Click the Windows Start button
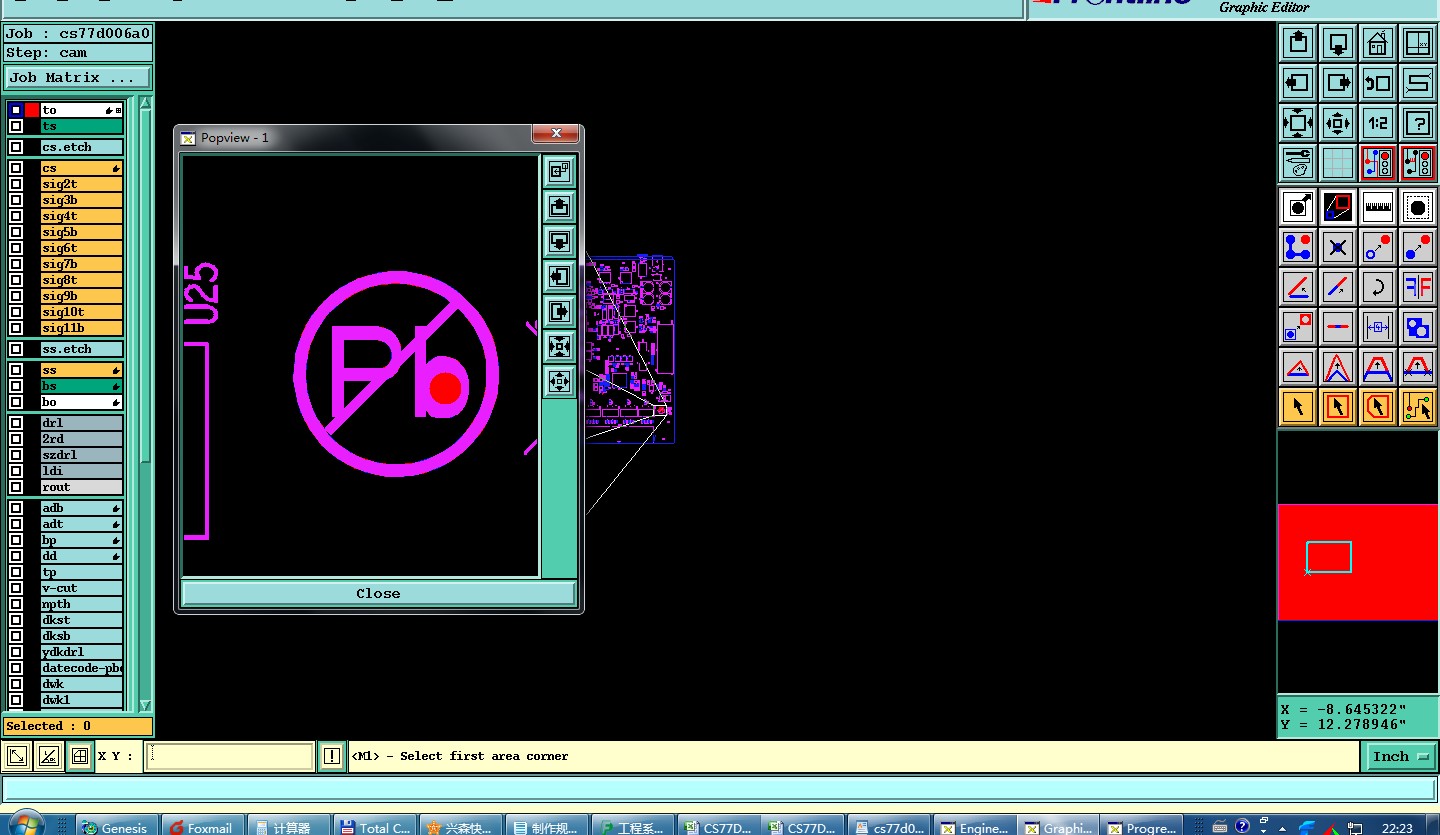This screenshot has height=835, width=1440. [x=27, y=824]
